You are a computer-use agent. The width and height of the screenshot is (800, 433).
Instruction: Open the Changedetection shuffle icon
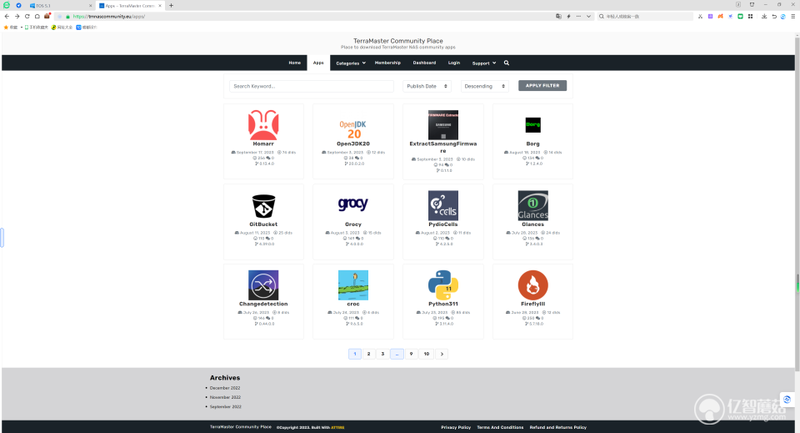coord(263,285)
